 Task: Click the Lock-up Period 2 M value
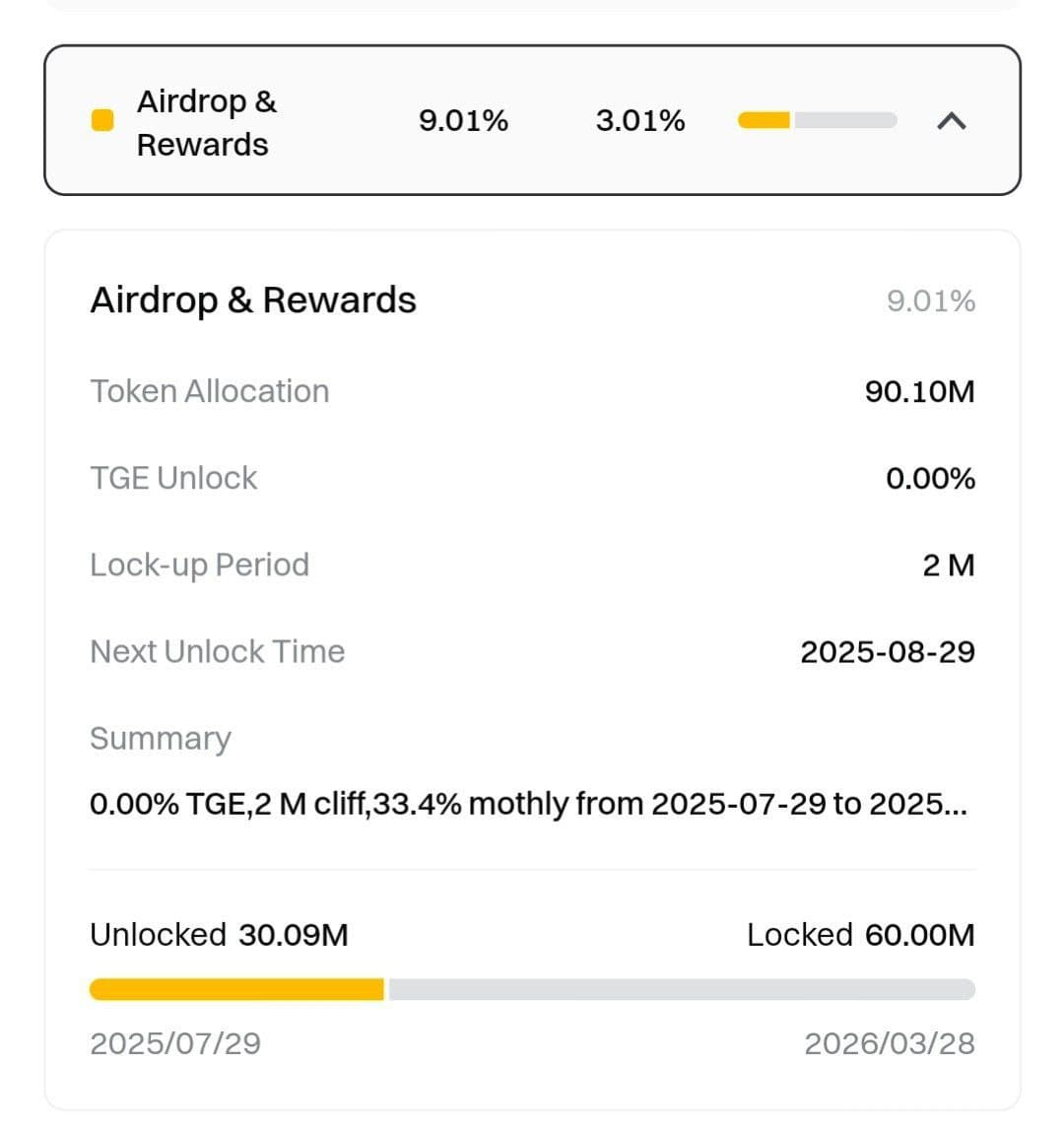tap(948, 565)
